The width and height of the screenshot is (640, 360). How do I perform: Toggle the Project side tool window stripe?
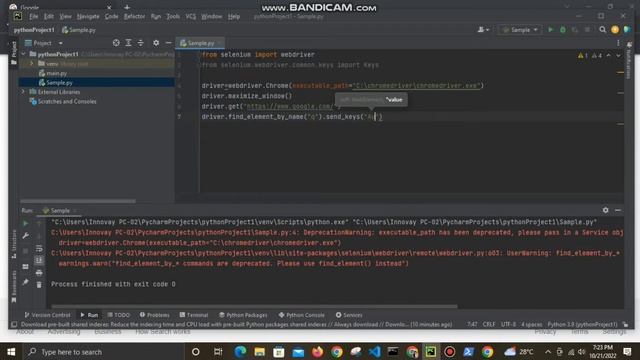tap(14, 53)
